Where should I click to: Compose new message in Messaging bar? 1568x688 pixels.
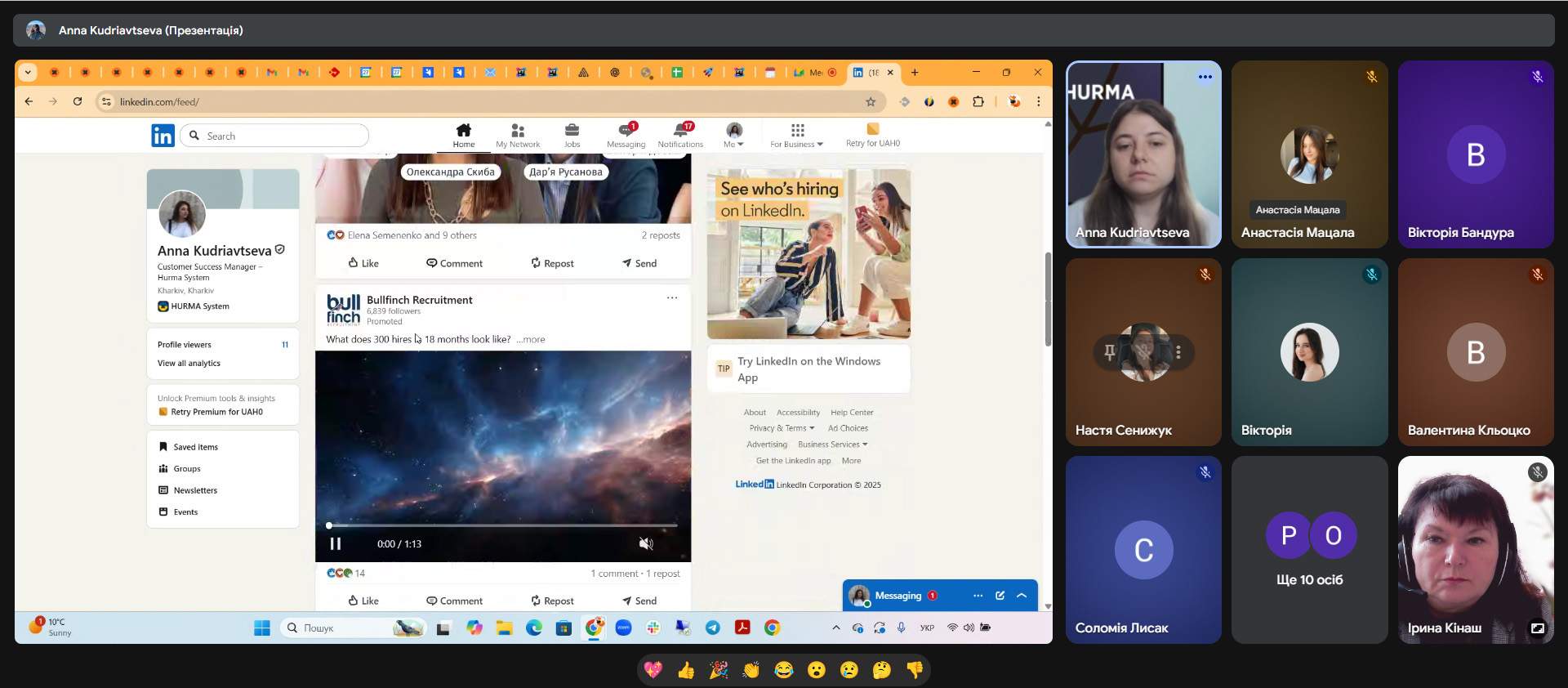click(1000, 596)
